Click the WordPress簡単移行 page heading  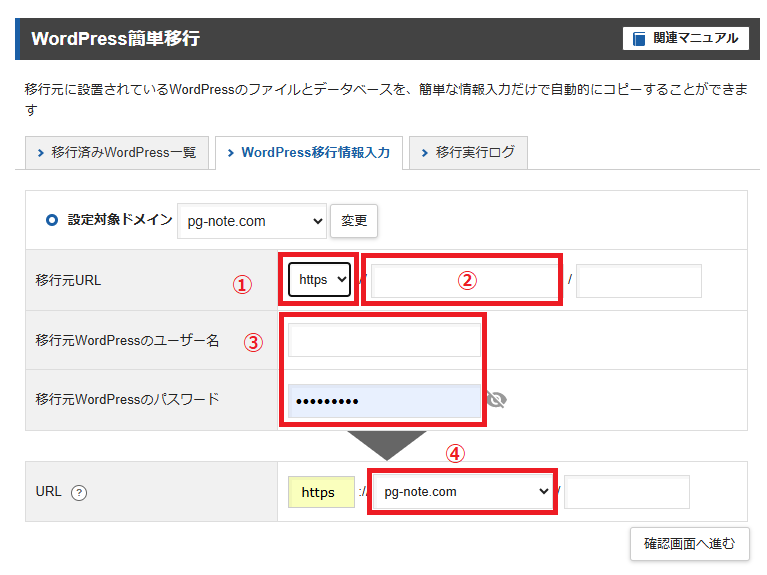coord(115,39)
